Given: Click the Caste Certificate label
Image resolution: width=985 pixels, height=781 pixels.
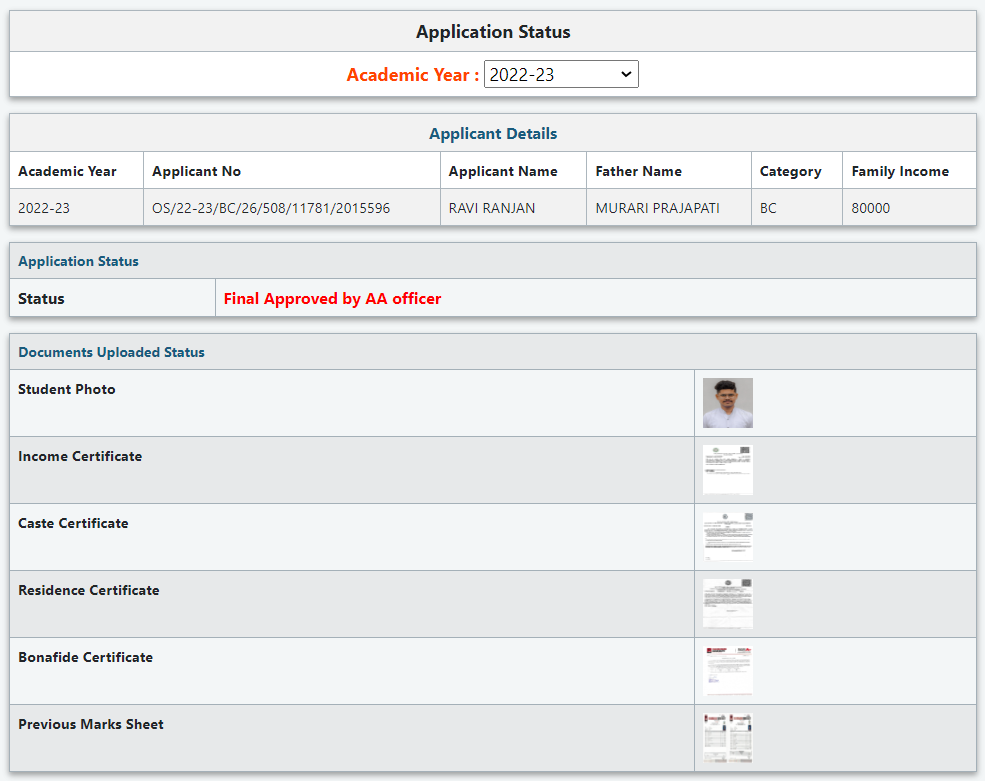Looking at the screenshot, I should point(73,523).
